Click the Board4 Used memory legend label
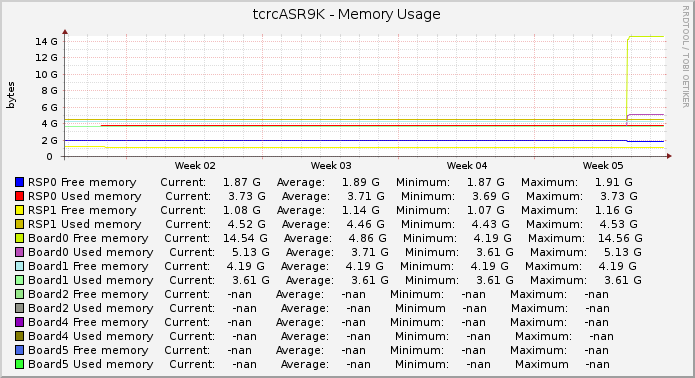Viewport: 695px width, 378px height. (90, 336)
